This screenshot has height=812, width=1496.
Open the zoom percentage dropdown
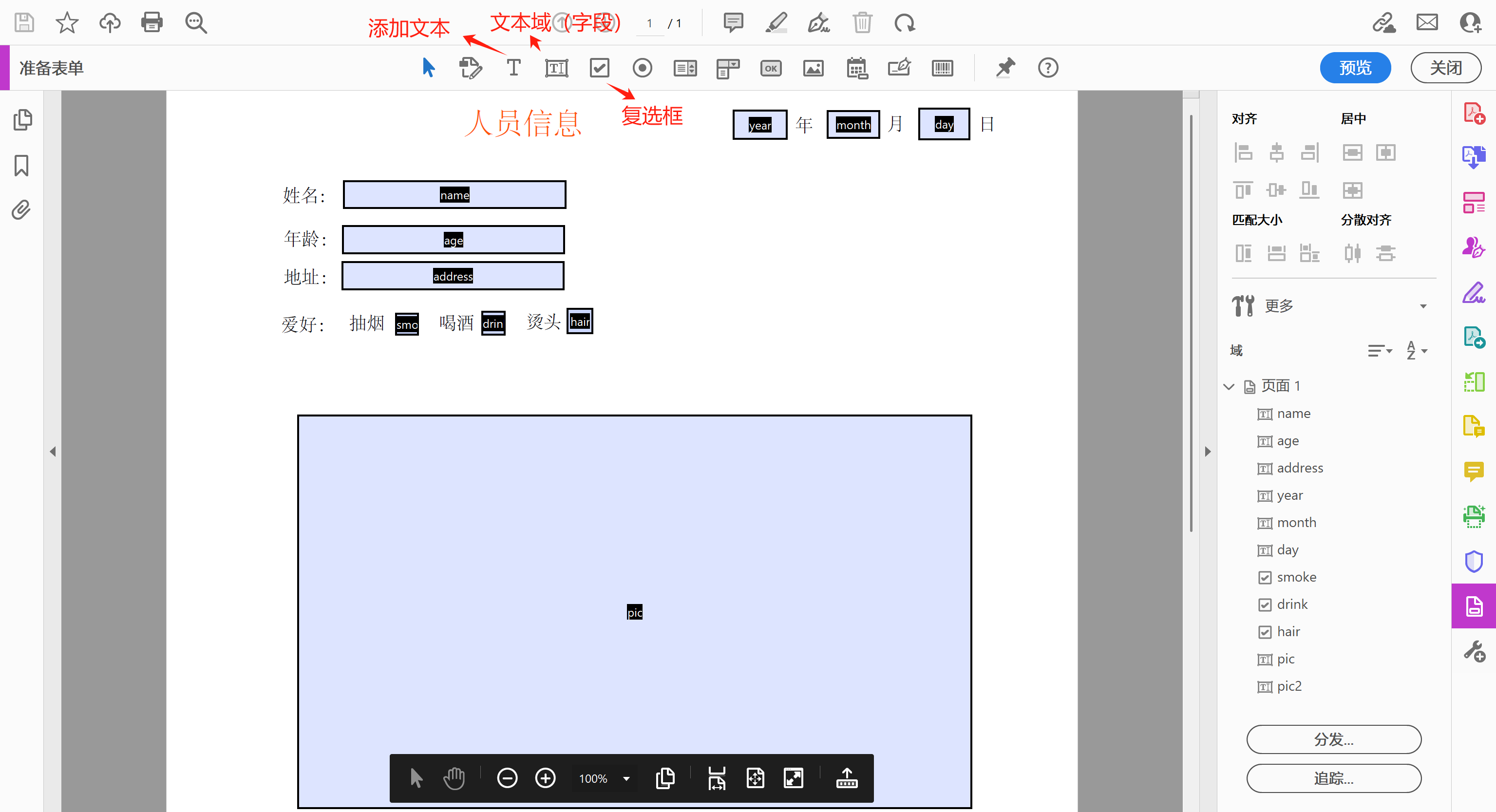click(626, 778)
